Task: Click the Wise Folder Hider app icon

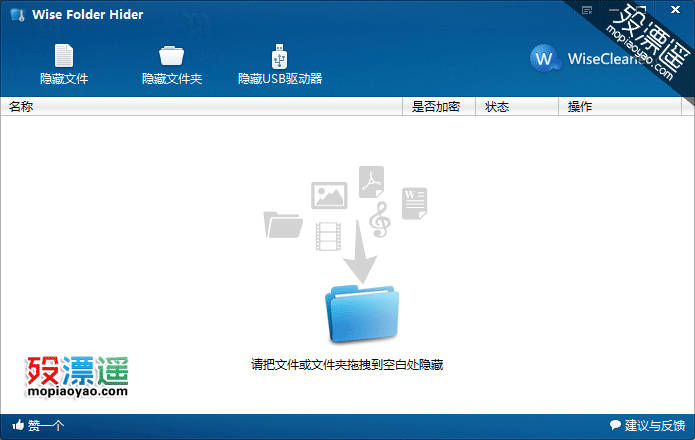Action: click(x=17, y=15)
